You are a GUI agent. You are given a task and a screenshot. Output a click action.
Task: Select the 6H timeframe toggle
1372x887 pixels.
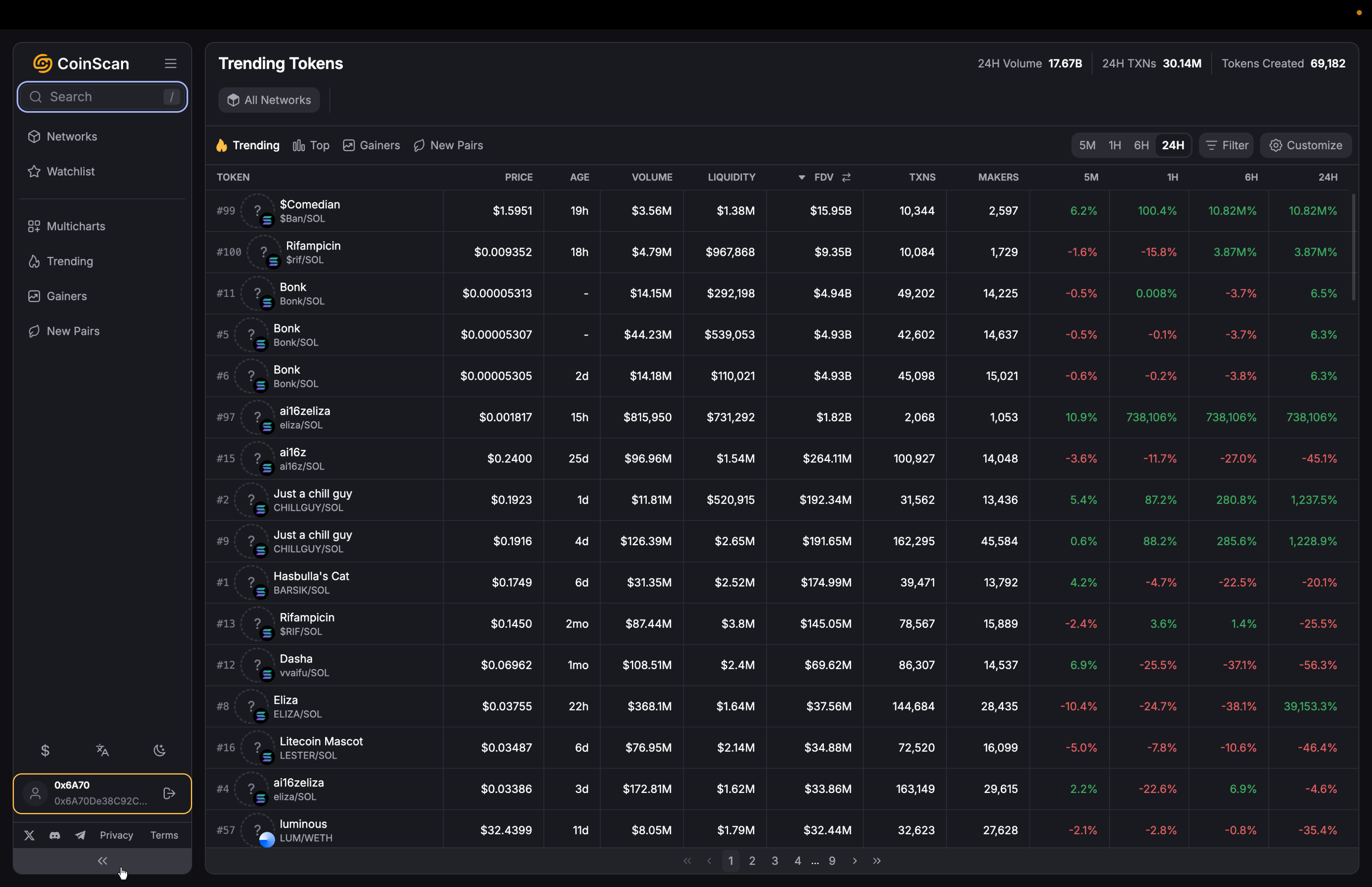1141,145
